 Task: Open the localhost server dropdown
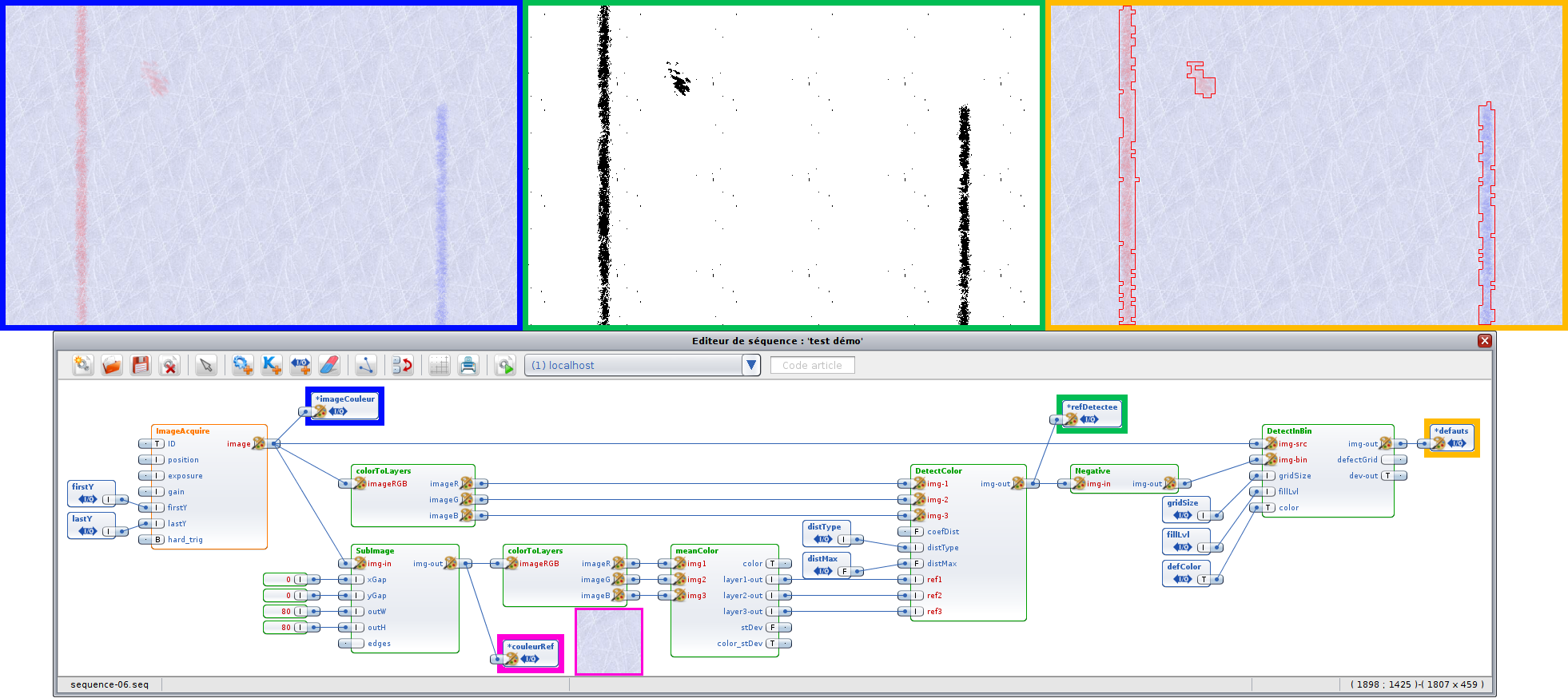643,365
